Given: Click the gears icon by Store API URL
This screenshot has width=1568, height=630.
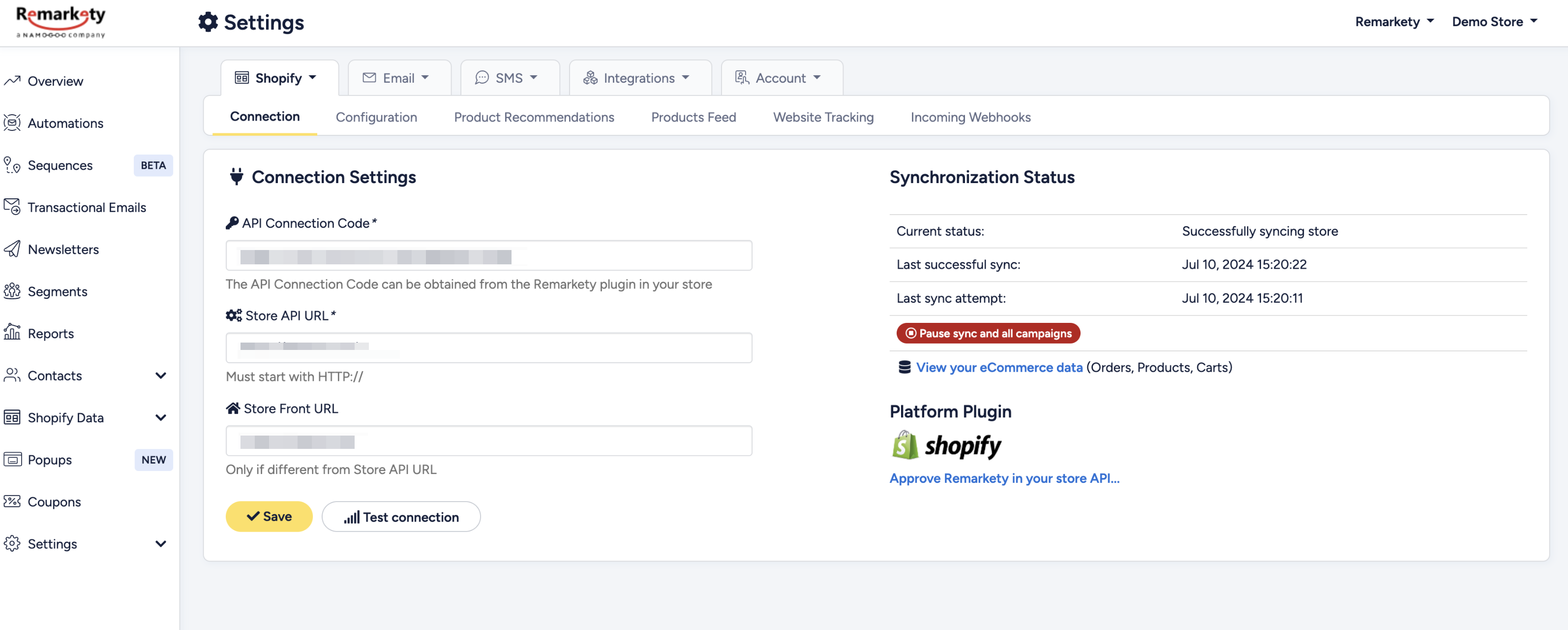Looking at the screenshot, I should [234, 315].
